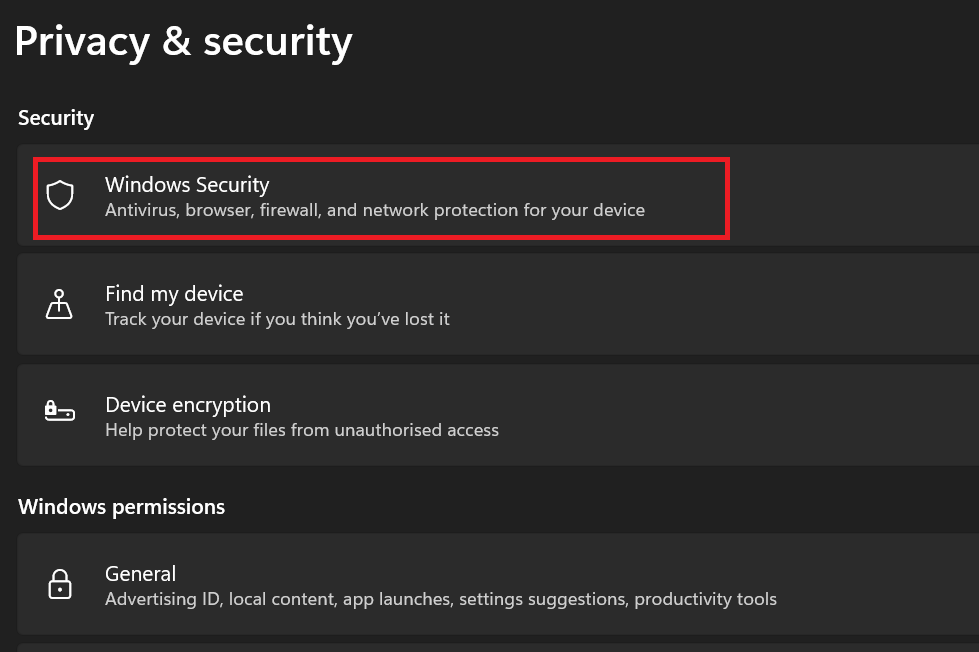
Task: Click the "General" title text
Action: click(140, 573)
